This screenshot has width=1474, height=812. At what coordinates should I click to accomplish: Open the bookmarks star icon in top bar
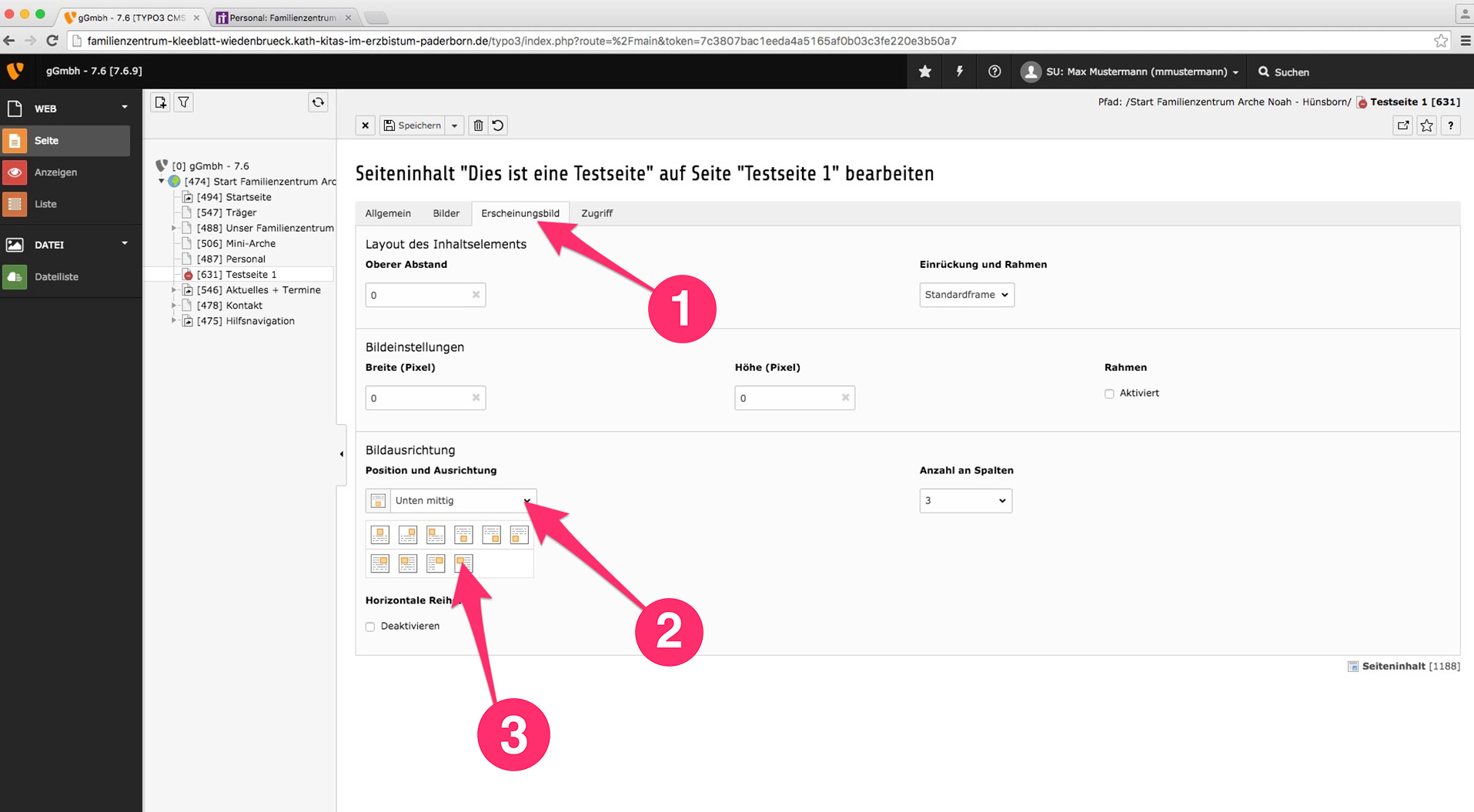click(x=925, y=72)
